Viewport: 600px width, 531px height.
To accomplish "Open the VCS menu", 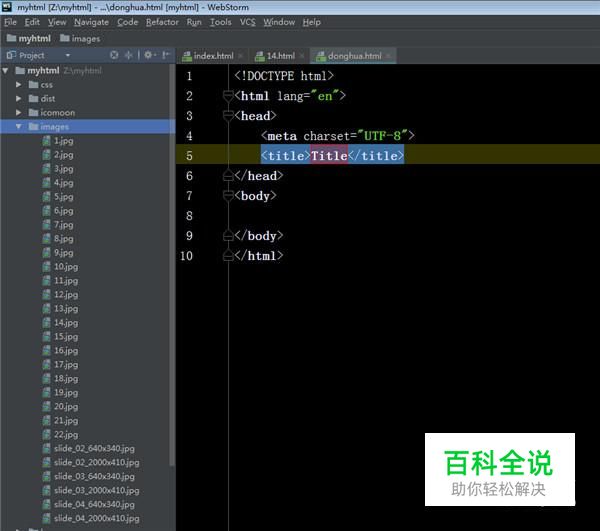I will [x=248, y=22].
